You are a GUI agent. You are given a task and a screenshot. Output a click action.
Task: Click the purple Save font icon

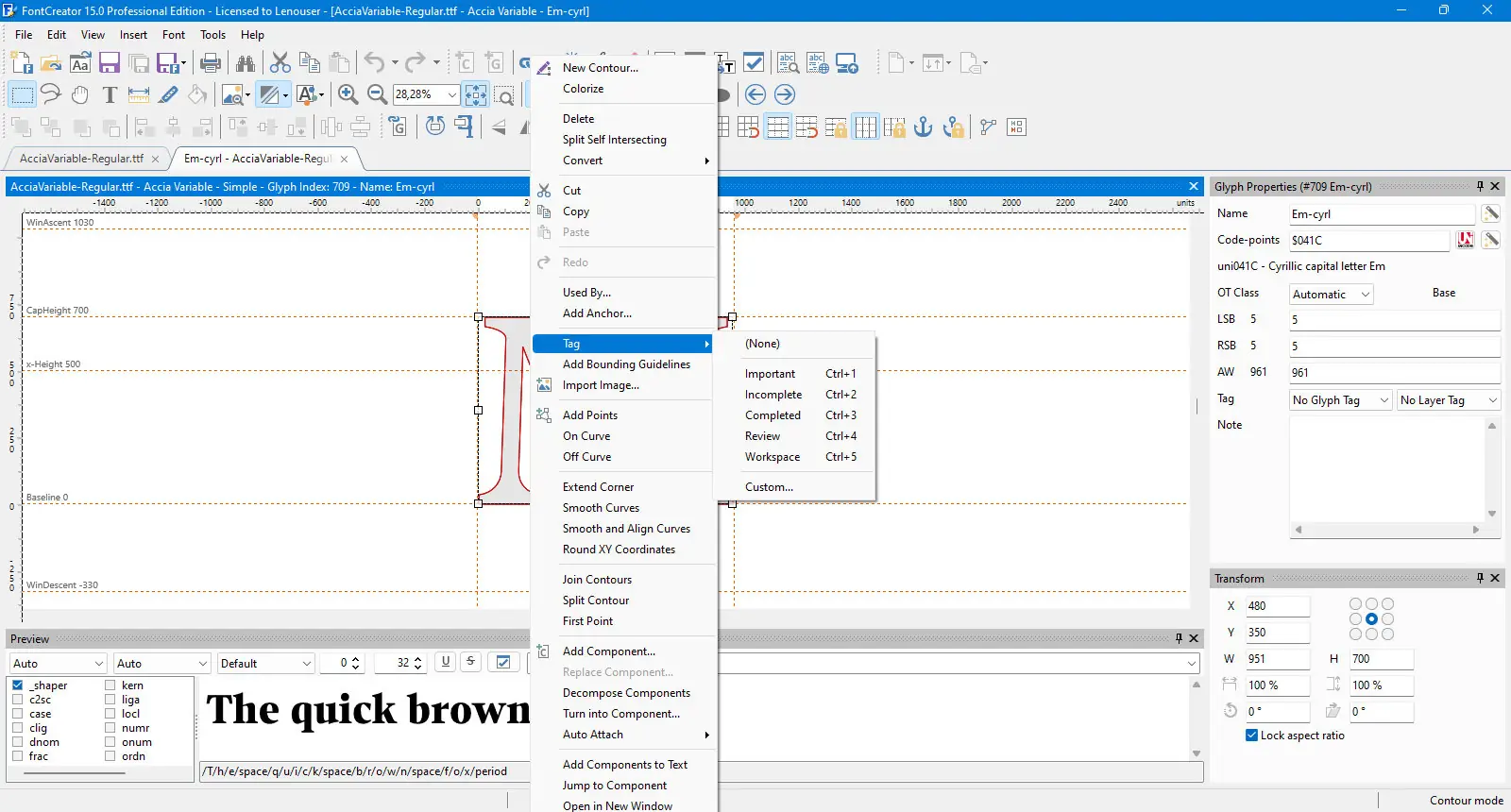click(110, 63)
